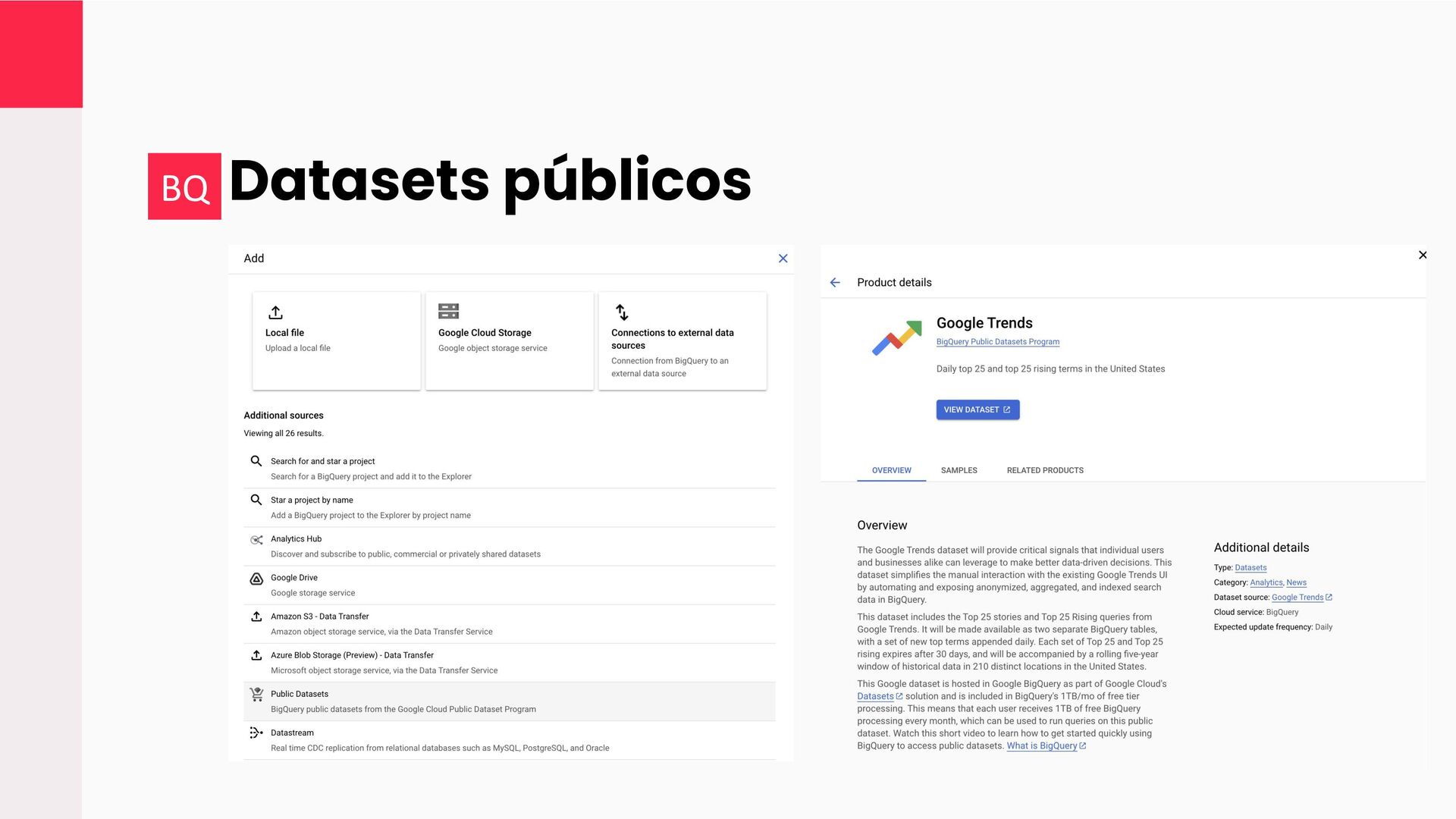Open Google Trends dataset source link

[1297, 598]
